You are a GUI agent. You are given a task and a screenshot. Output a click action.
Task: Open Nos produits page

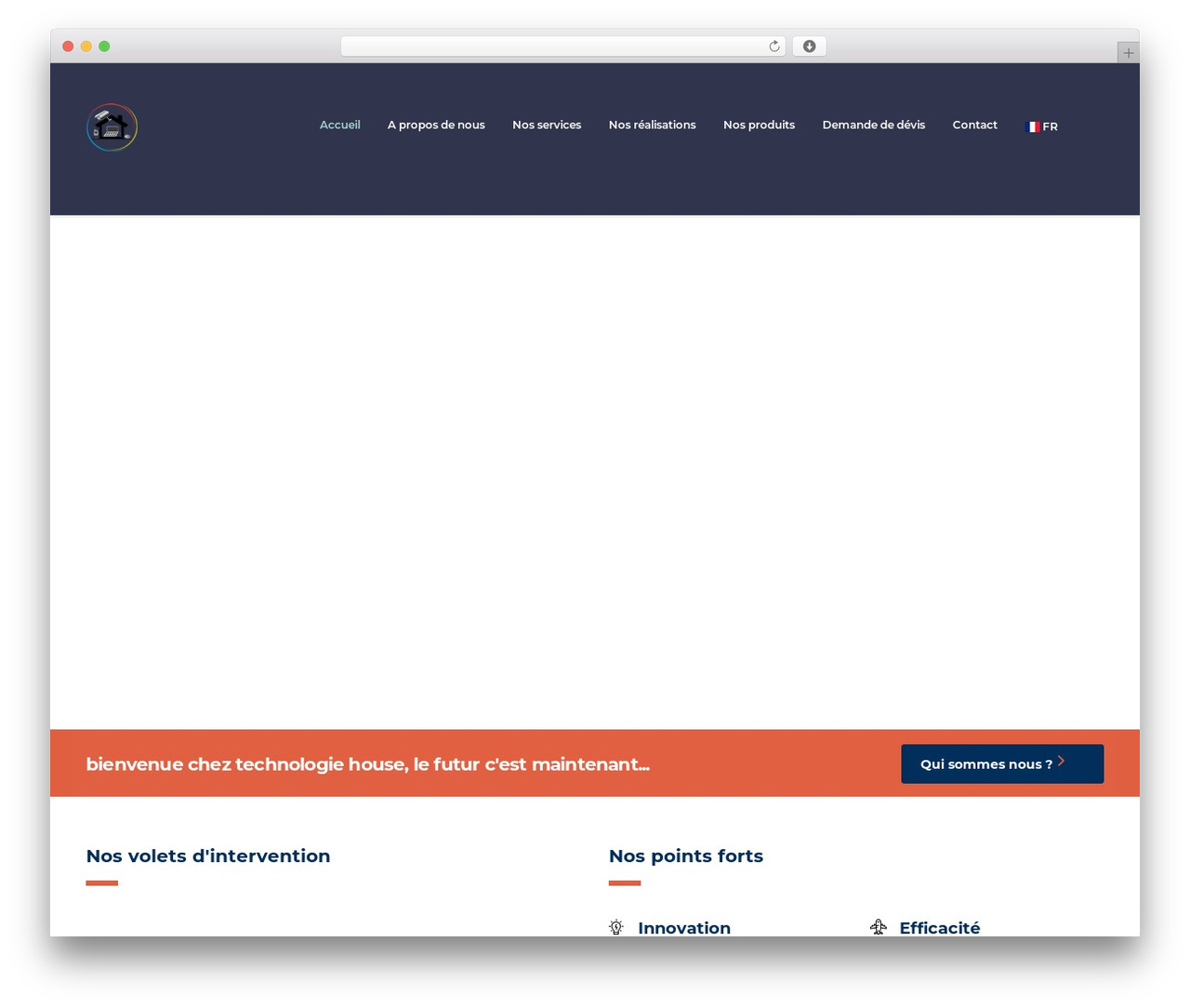[760, 125]
